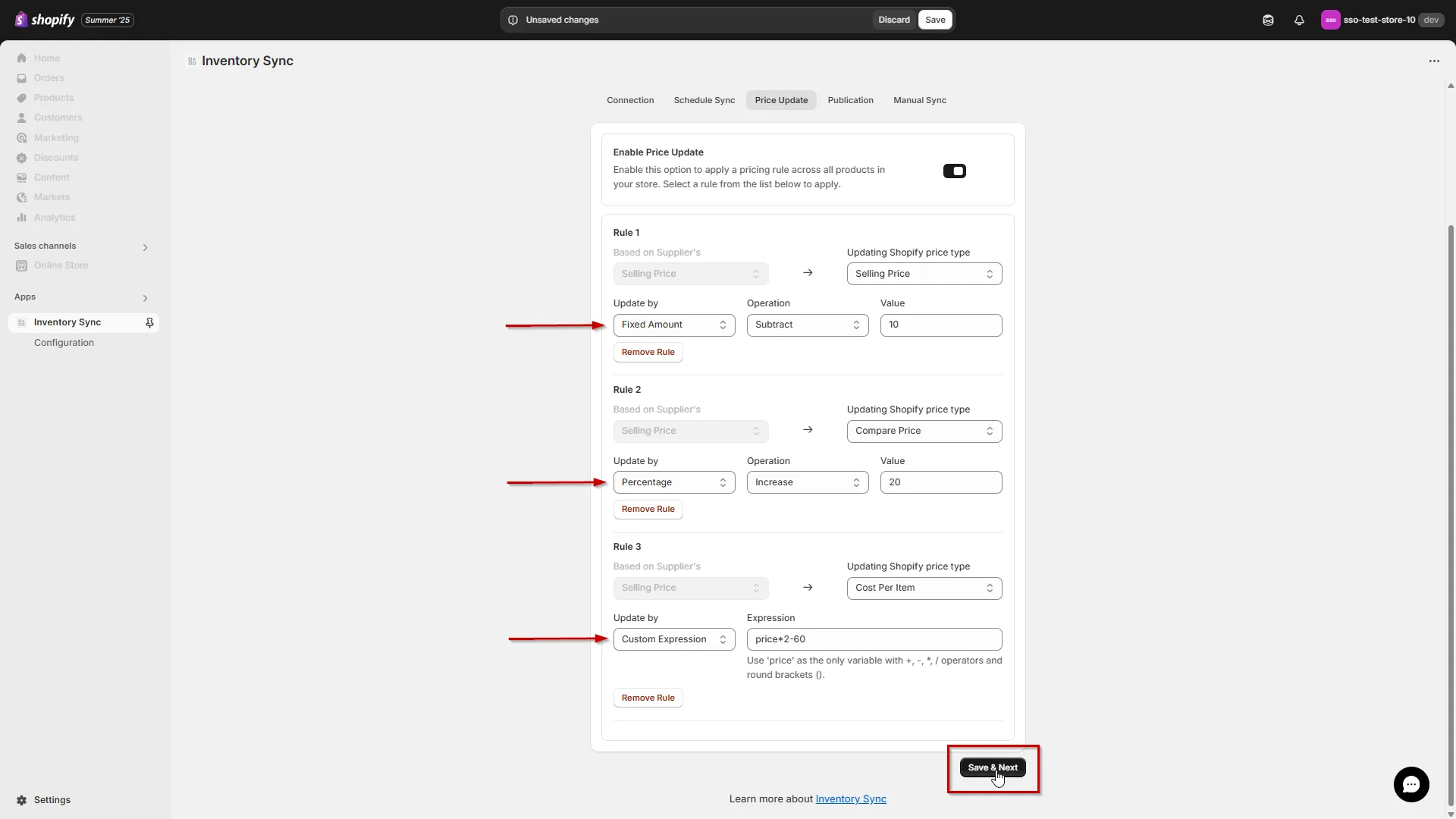Open Configuration under Inventory Sync
The width and height of the screenshot is (1456, 819).
point(64,343)
